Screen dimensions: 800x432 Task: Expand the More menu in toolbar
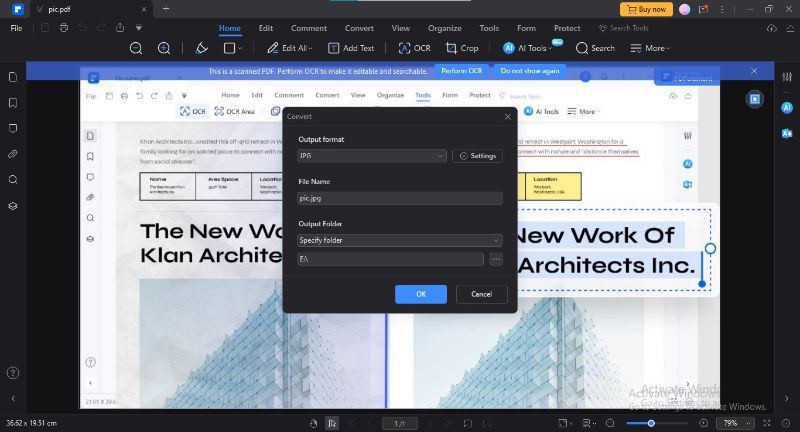point(650,48)
